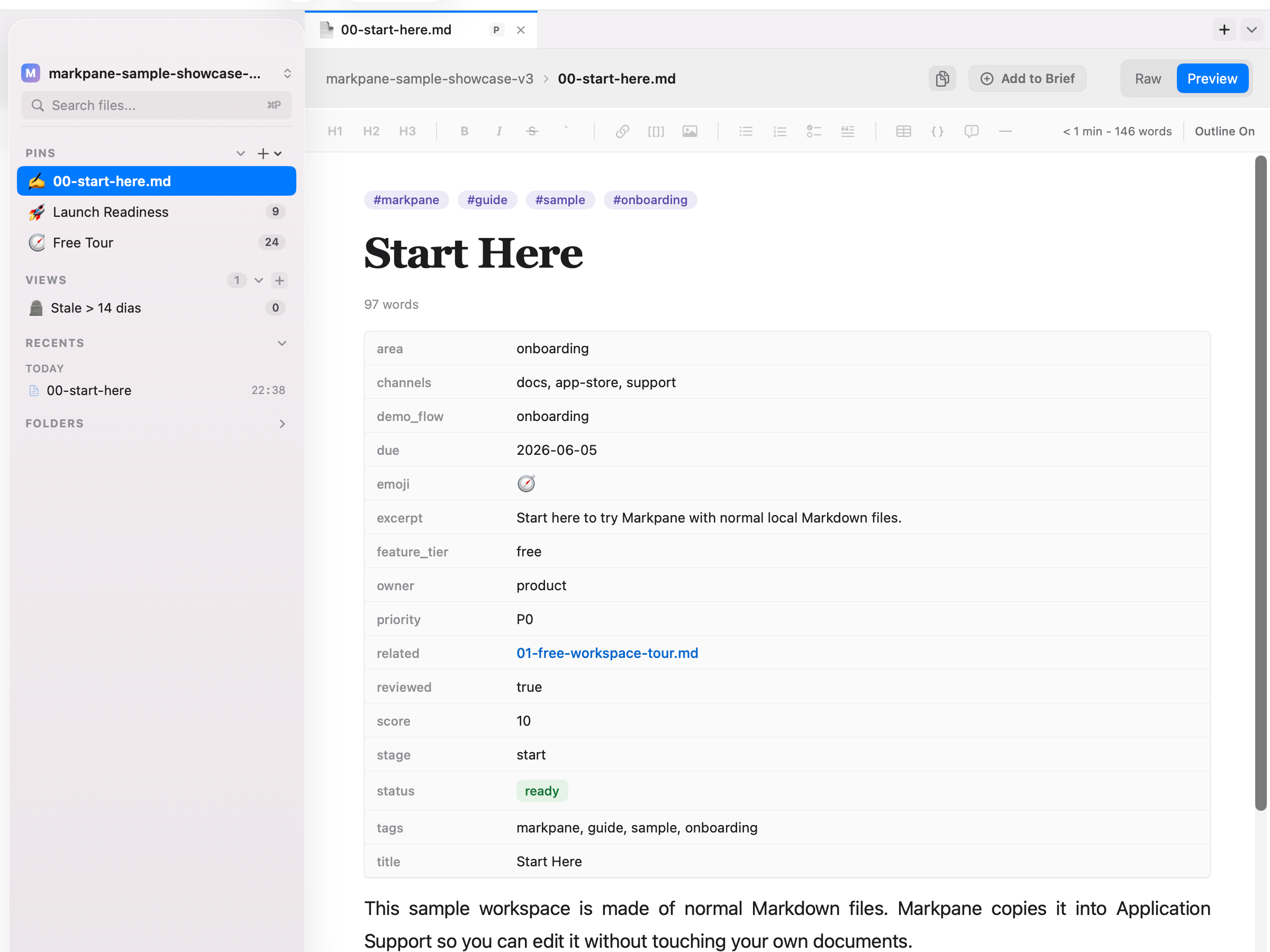The image size is (1270, 952).
Task: Insert a callout comment
Action: 971,131
